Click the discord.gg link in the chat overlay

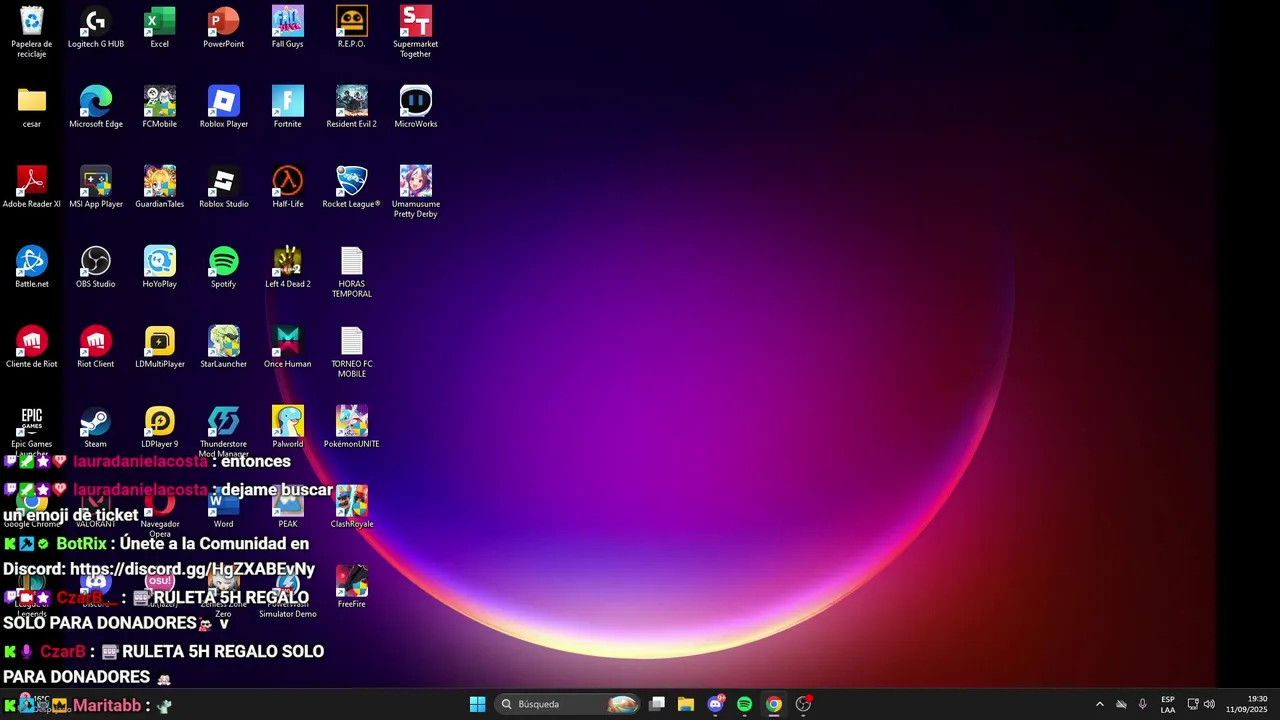tap(192, 569)
